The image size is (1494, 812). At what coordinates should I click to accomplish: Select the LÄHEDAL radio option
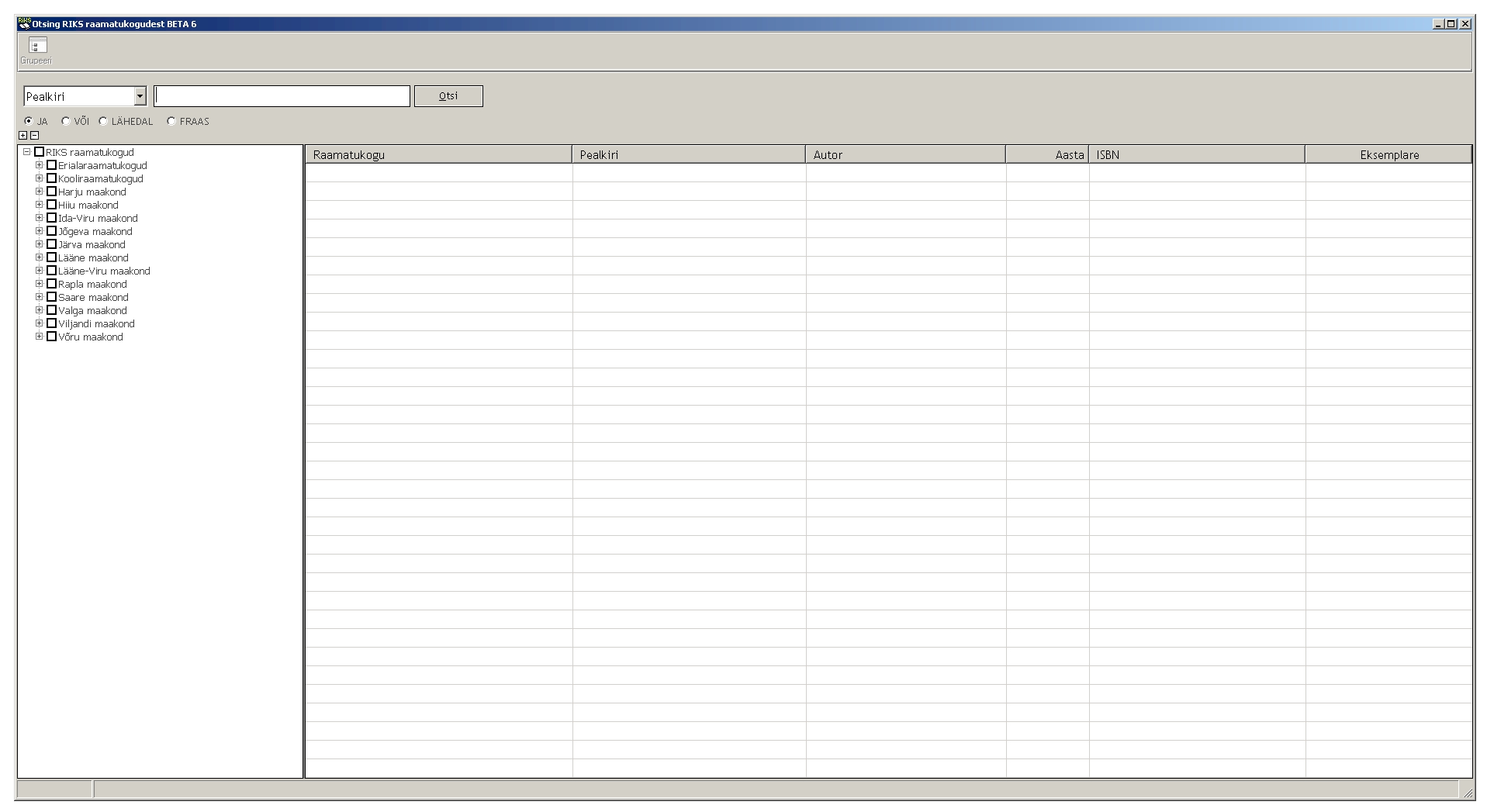click(103, 121)
